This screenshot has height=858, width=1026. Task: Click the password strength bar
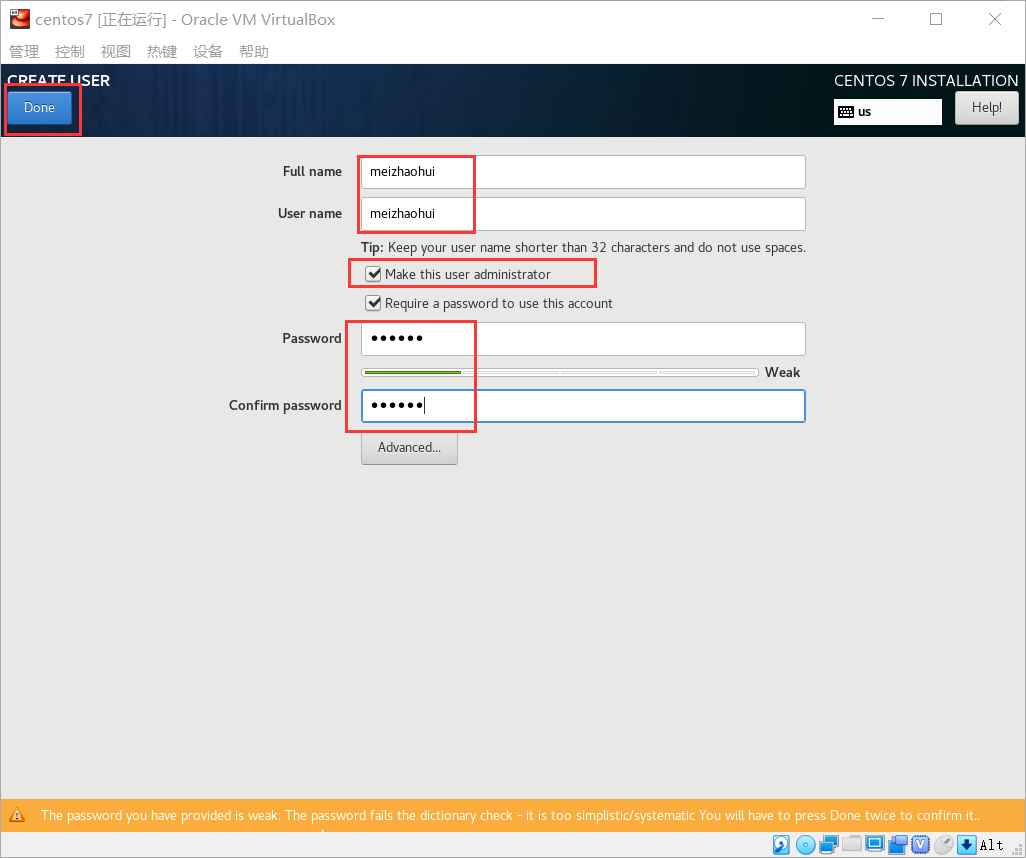click(x=560, y=372)
